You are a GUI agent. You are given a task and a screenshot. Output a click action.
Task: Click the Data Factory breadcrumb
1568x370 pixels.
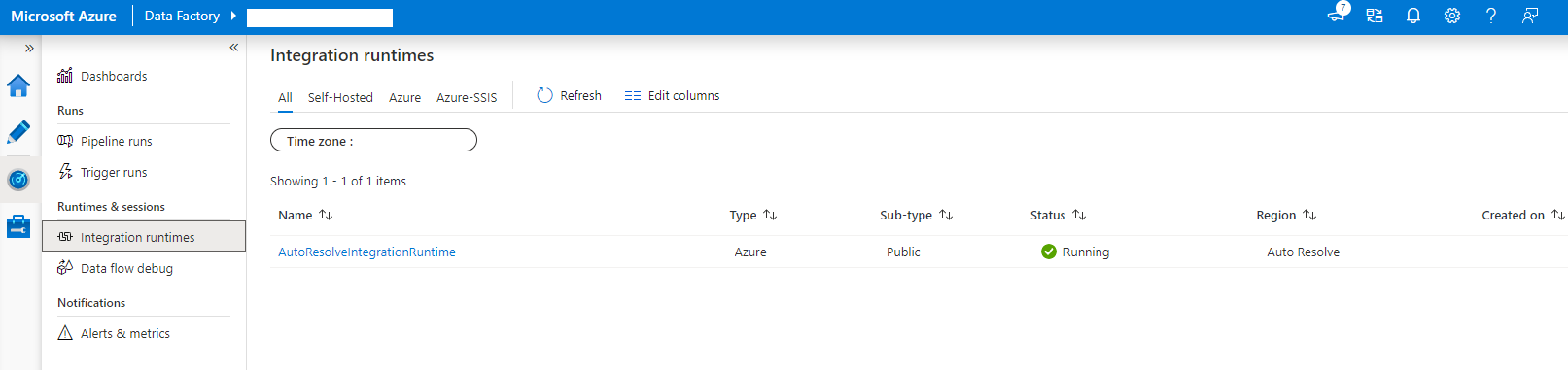(x=182, y=16)
